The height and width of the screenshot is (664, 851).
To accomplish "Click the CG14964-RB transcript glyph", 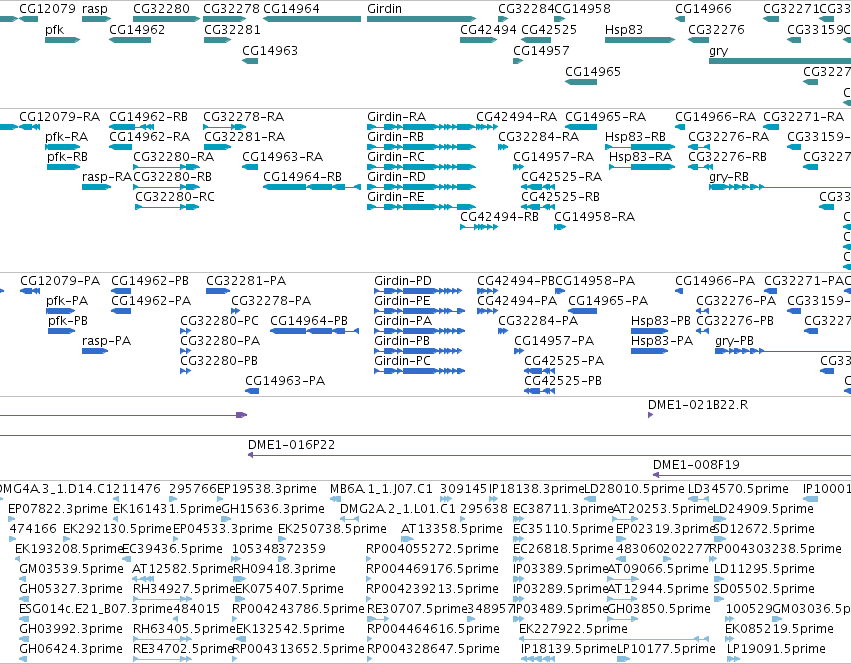I will point(312,187).
